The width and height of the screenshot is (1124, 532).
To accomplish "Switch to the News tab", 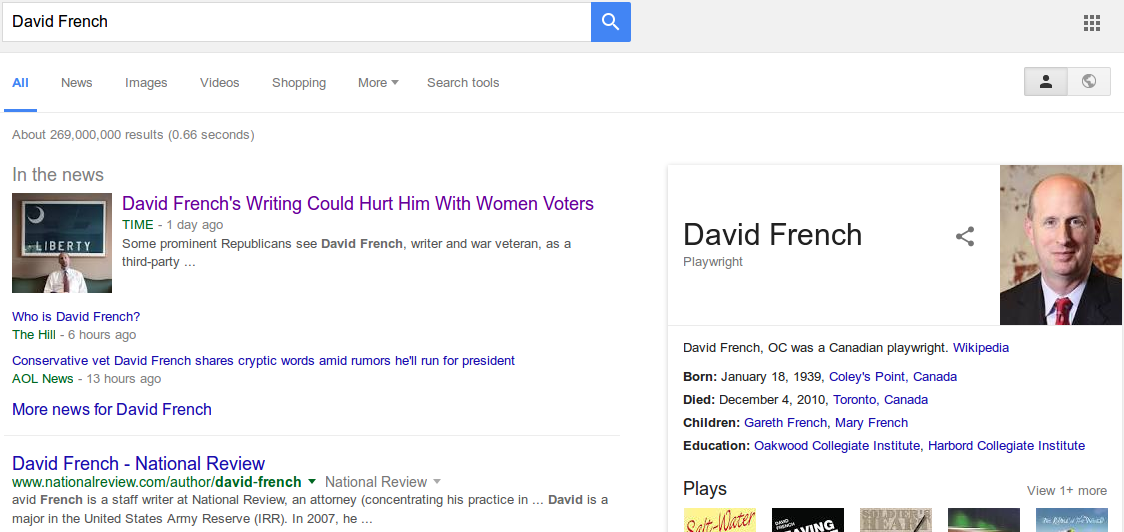I will (x=76, y=83).
